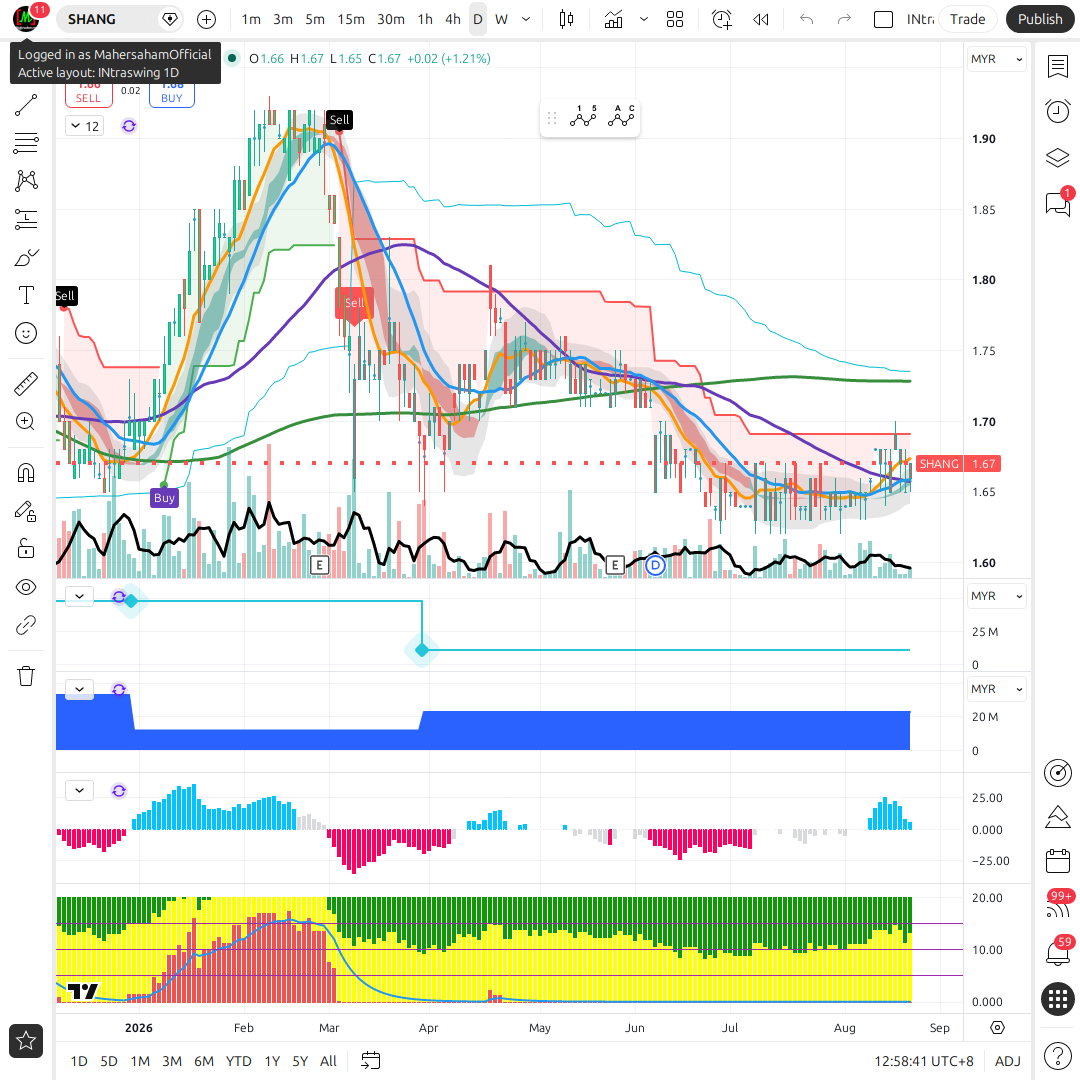Image resolution: width=1080 pixels, height=1080 pixels.
Task: Select daily D timeframe
Action: pyautogui.click(x=477, y=19)
